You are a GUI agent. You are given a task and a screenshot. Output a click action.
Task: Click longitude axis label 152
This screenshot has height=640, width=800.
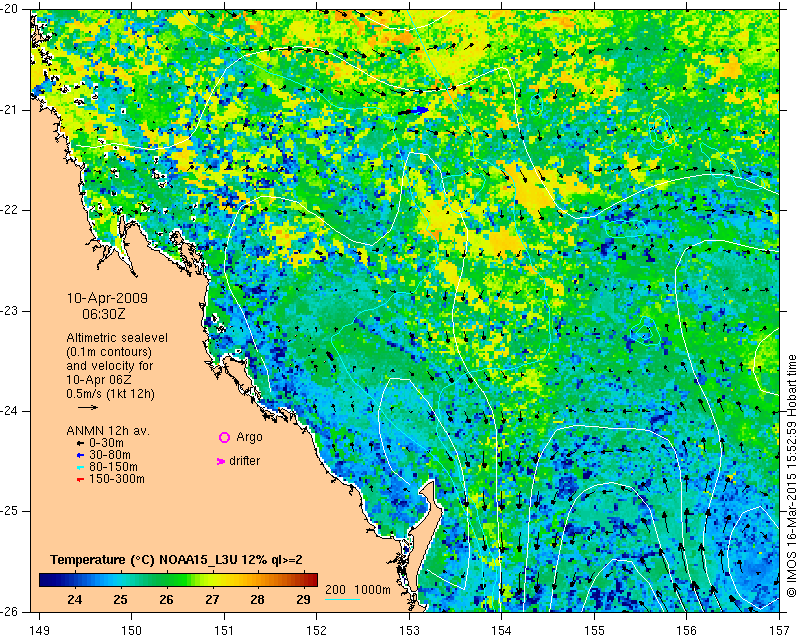[316, 631]
